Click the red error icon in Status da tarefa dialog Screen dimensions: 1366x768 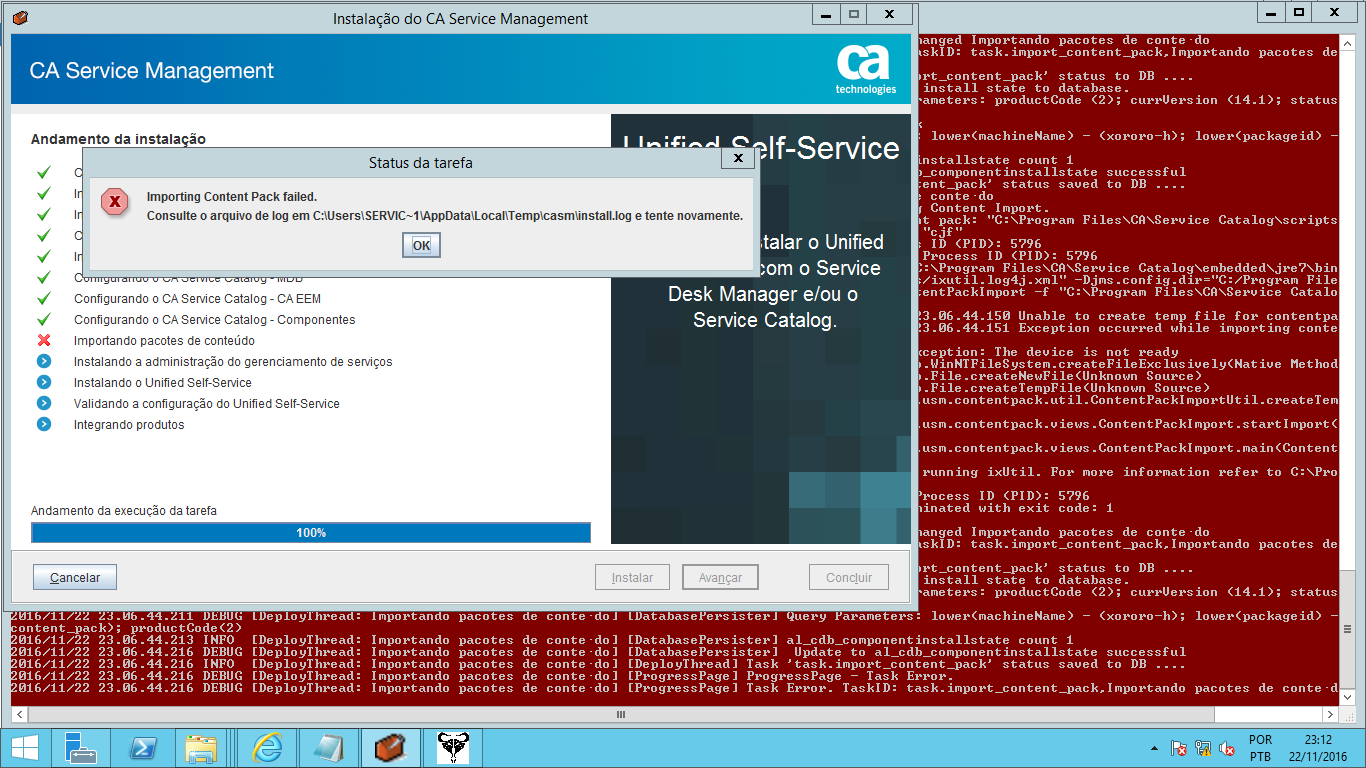point(115,202)
